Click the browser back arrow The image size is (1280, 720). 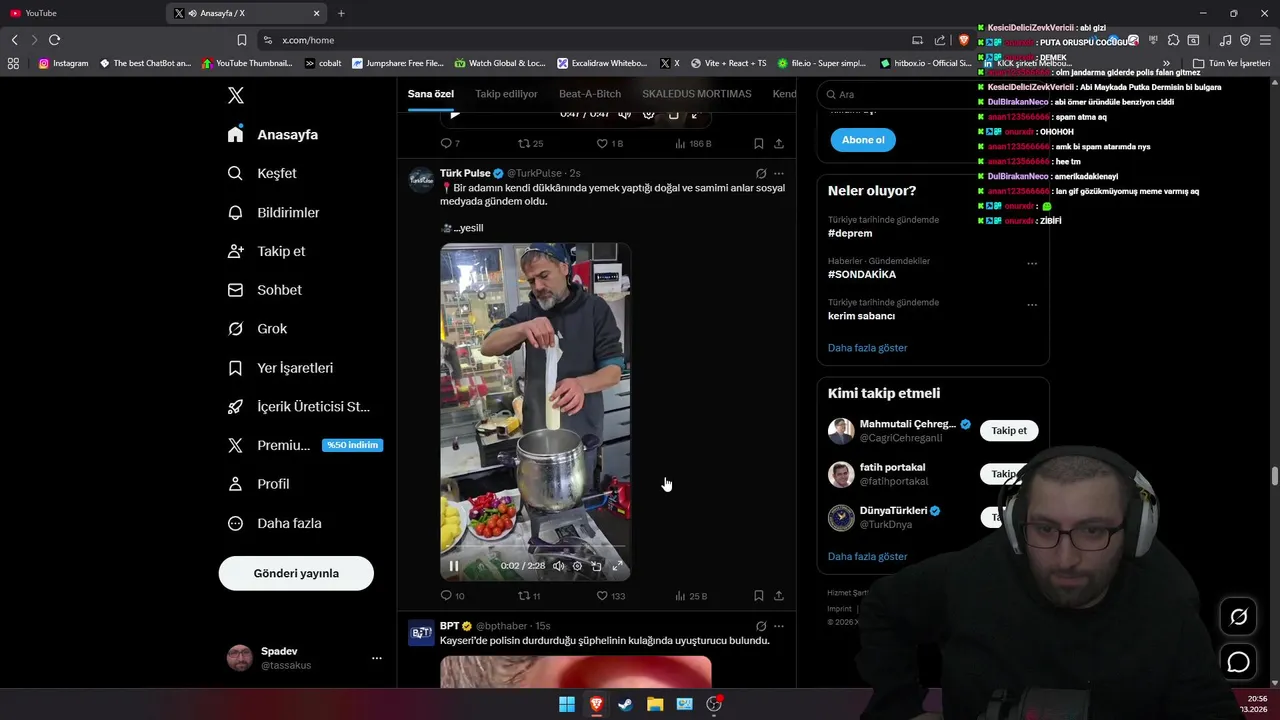(14, 40)
